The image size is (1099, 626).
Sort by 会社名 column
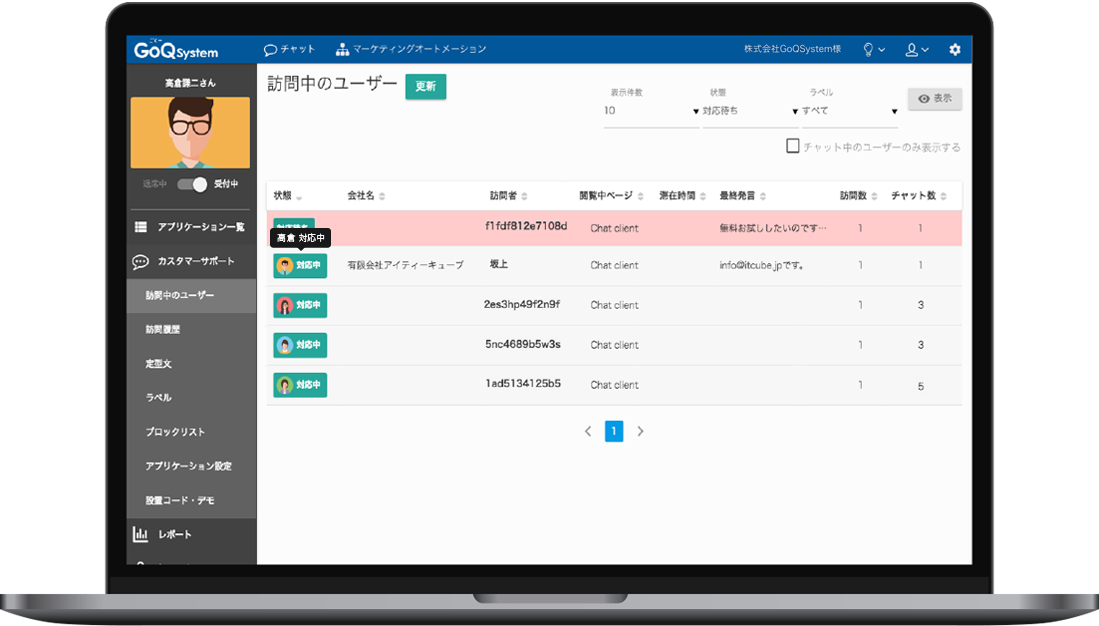coord(367,196)
